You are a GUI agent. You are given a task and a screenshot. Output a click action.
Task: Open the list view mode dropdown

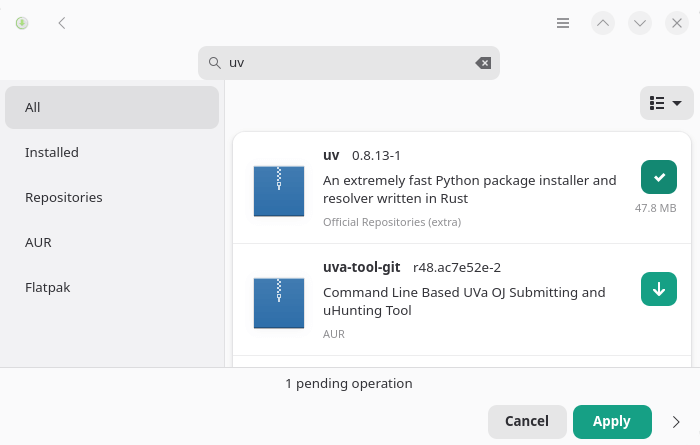[666, 103]
